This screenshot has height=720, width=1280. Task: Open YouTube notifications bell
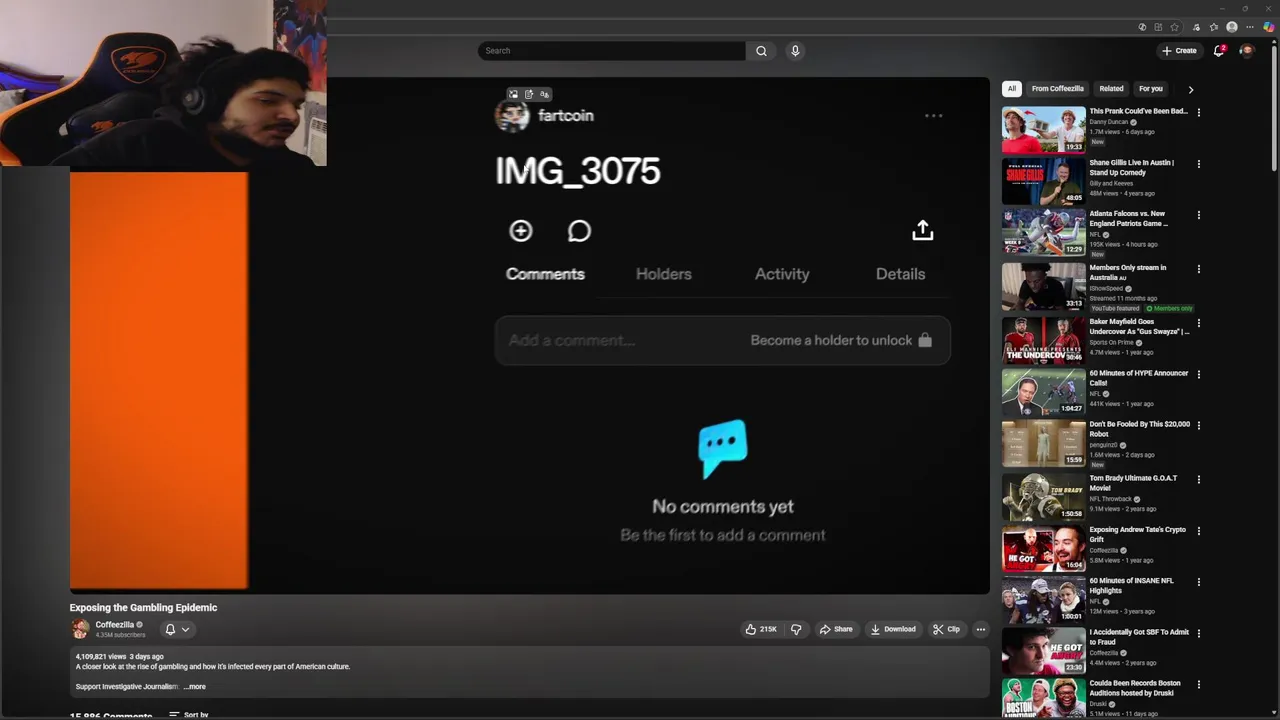point(1219,51)
